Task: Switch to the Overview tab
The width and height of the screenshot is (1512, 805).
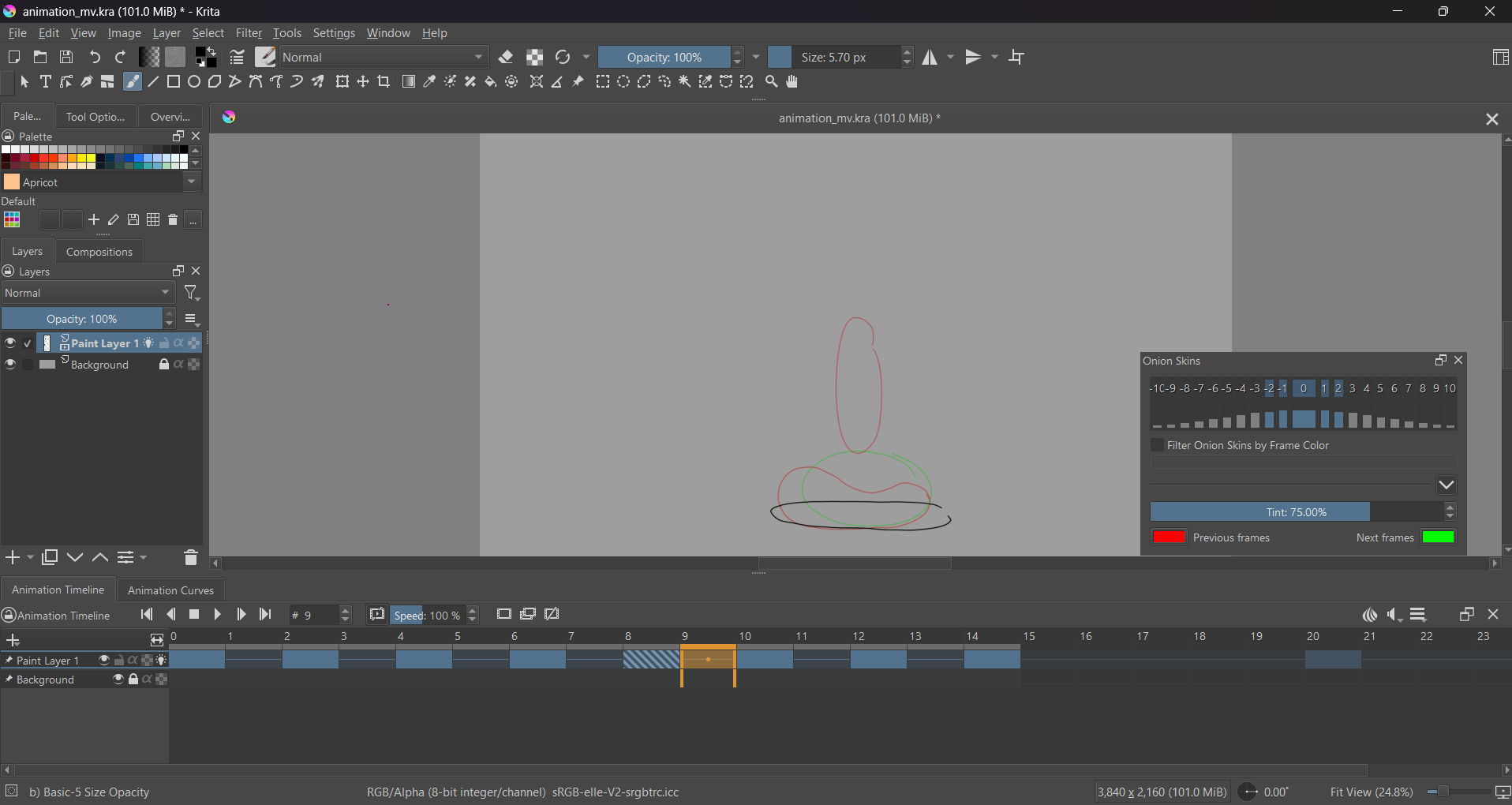Action: click(x=170, y=117)
